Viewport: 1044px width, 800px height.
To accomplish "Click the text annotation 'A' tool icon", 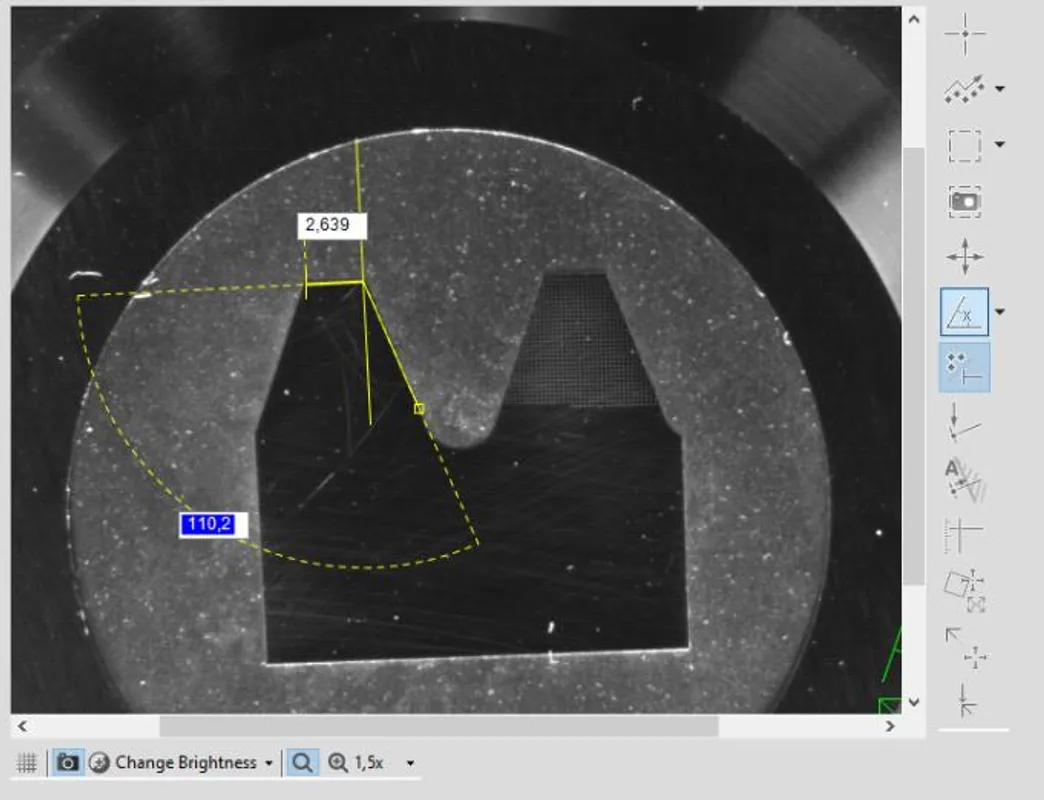I will 965,479.
